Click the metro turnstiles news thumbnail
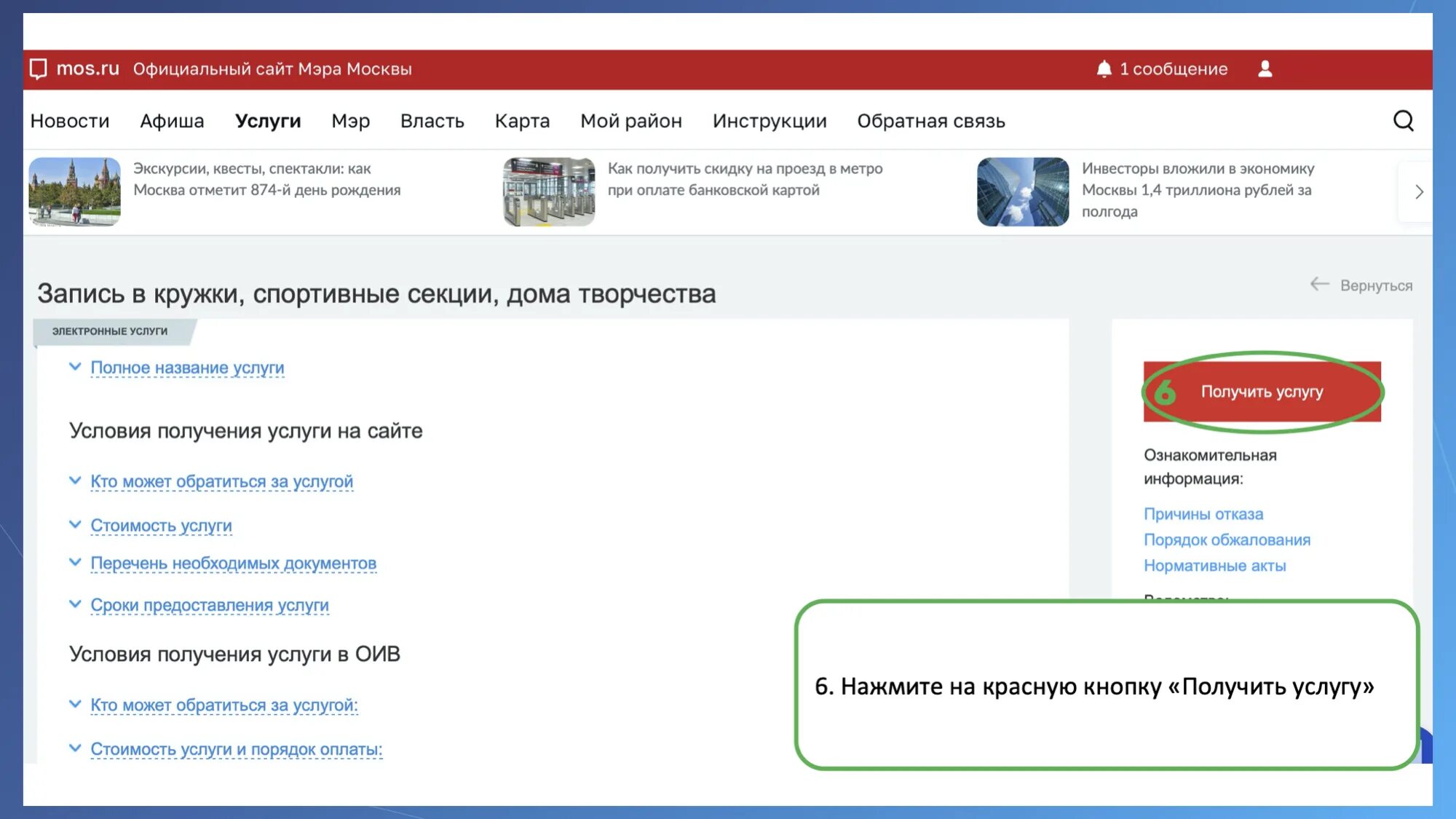The width and height of the screenshot is (1456, 819). [549, 192]
